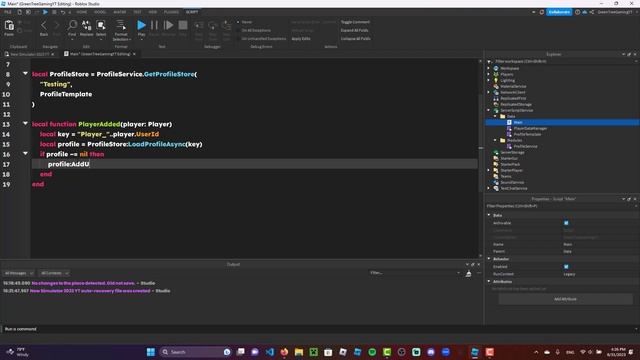Click the Stop test button
Image resolution: width=640 pixels, height=360 pixels.
183,25
